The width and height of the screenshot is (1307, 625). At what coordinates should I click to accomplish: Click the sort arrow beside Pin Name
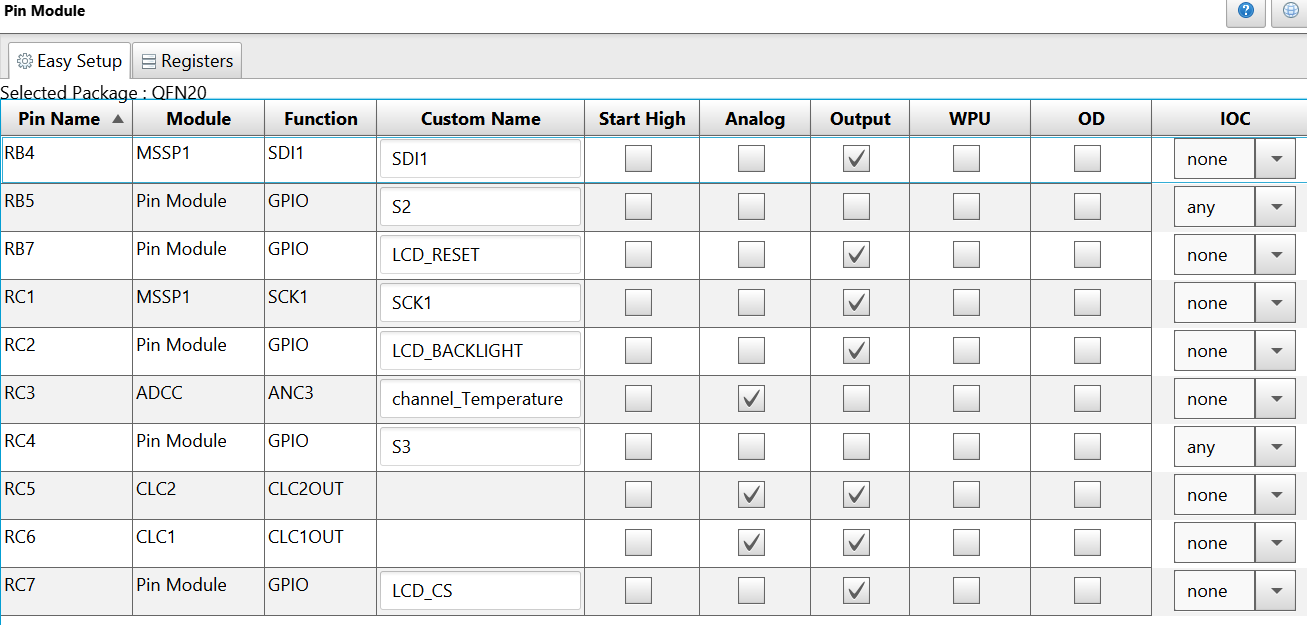click(118, 119)
